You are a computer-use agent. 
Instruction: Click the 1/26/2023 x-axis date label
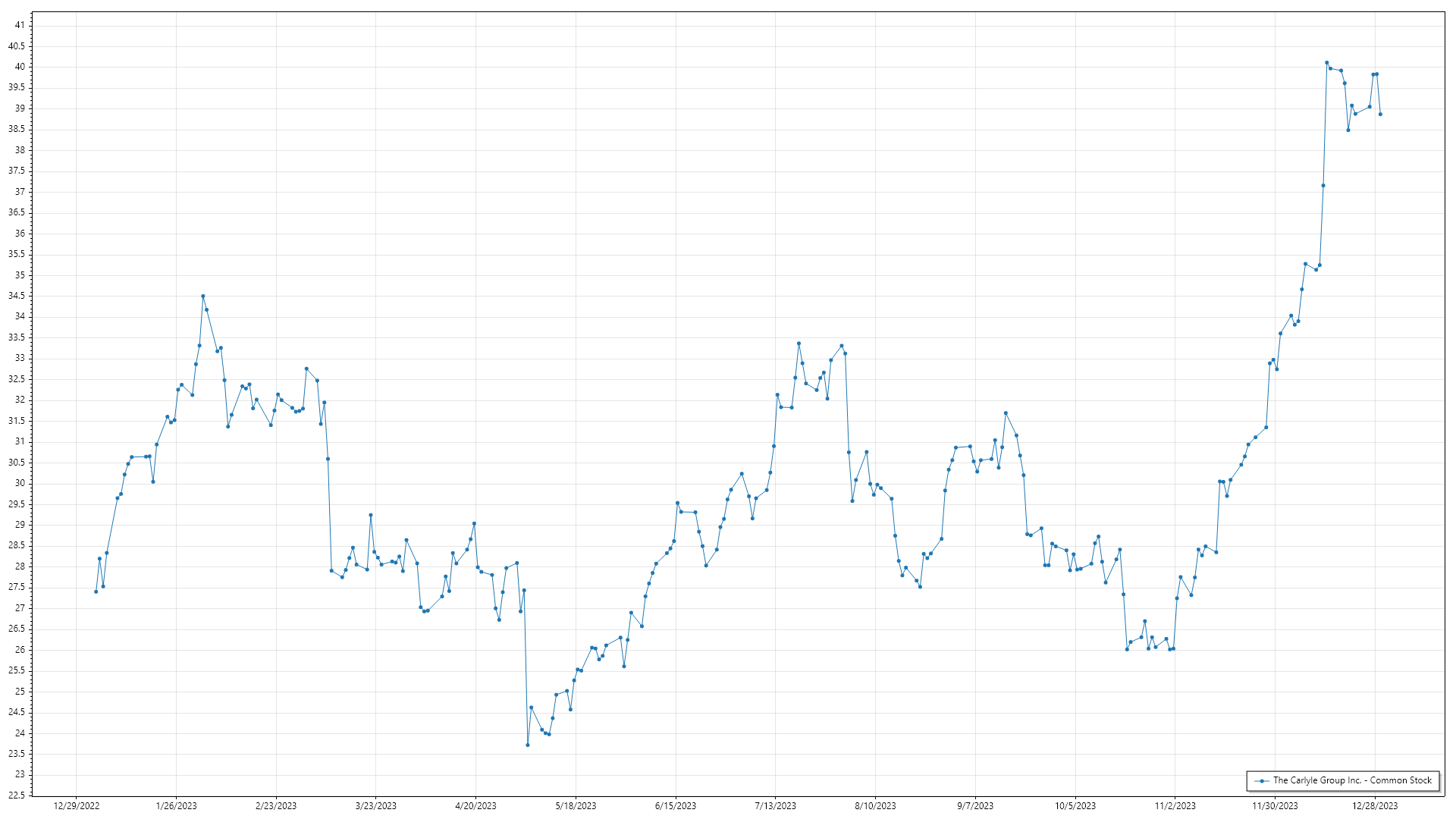(x=176, y=806)
